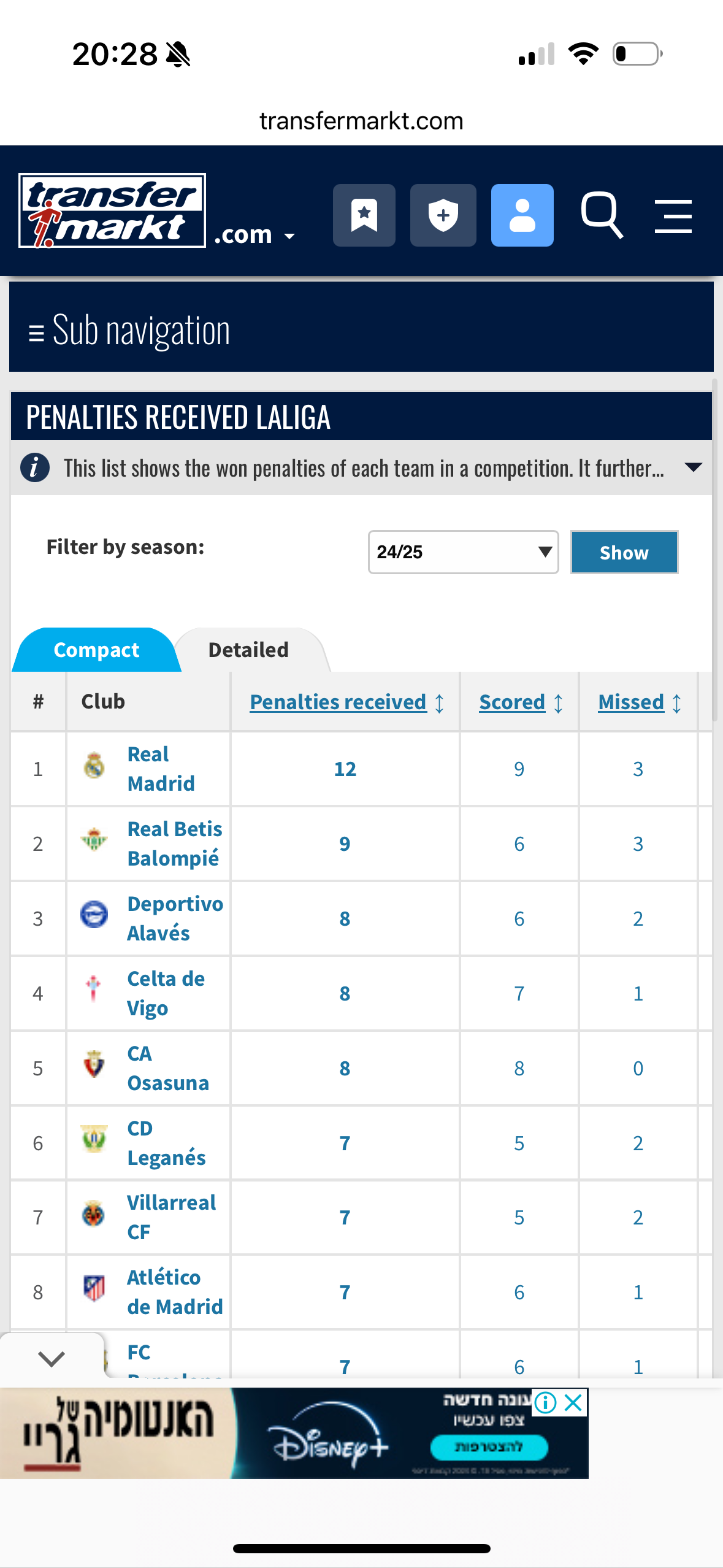Image resolution: width=723 pixels, height=1568 pixels.
Task: Close the Disney+ advertisement banner
Action: click(573, 1402)
